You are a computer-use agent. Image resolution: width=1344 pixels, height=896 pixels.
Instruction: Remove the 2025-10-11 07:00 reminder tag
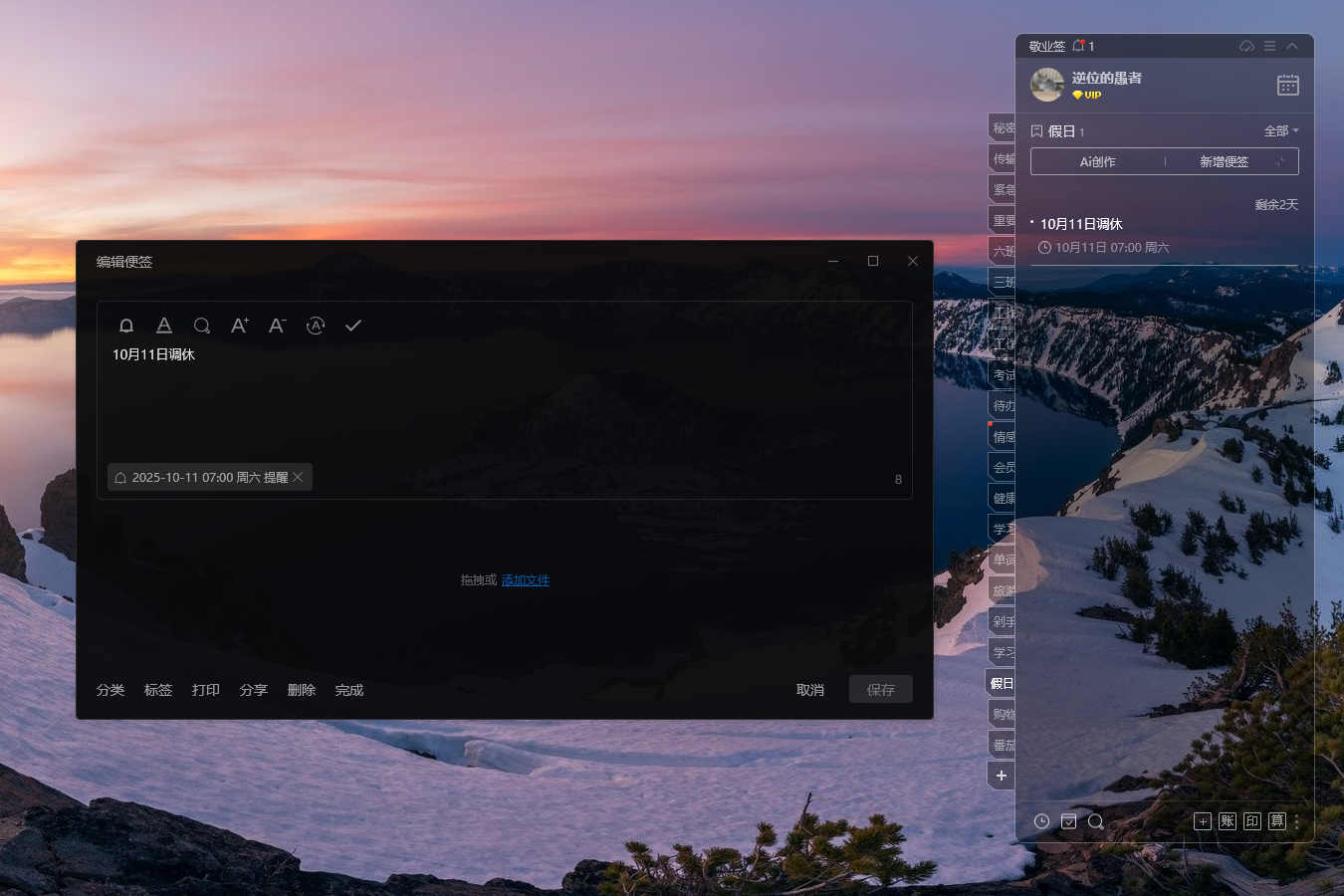298,478
